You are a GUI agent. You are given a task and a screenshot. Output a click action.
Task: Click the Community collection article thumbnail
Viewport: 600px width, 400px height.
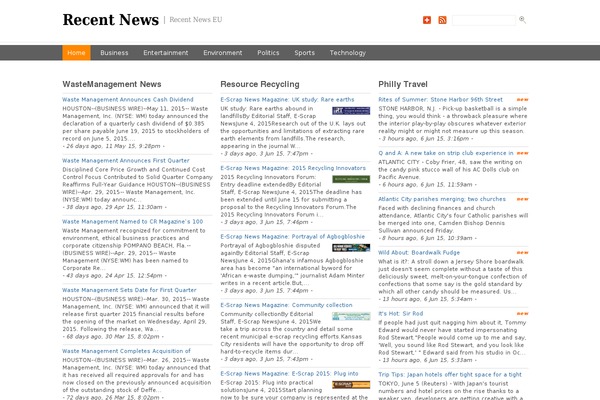point(351,316)
